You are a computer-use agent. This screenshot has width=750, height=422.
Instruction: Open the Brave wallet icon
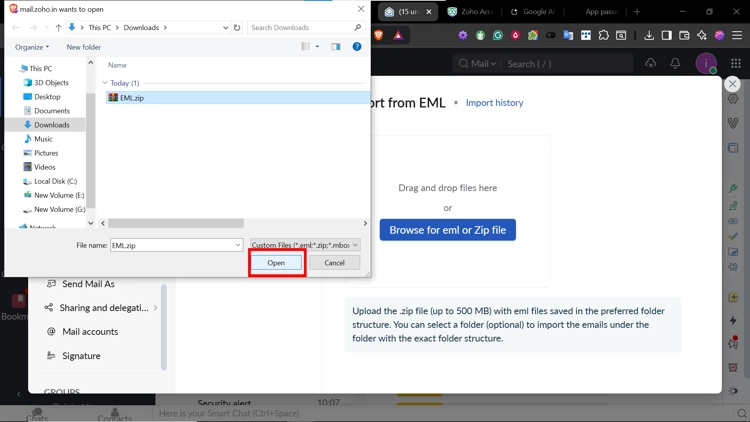pyautogui.click(x=684, y=35)
